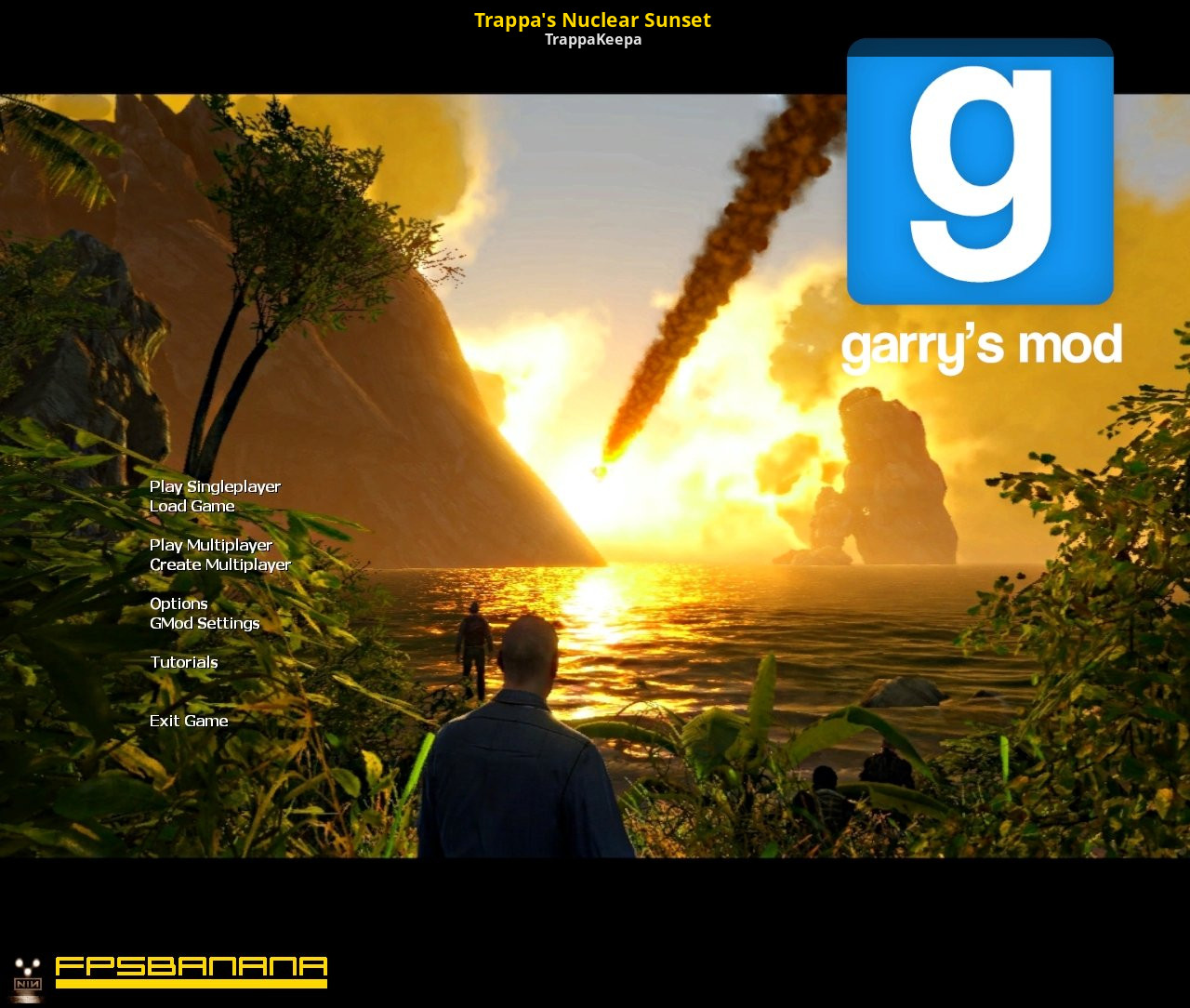Open the Load Game menu entry
The height and width of the screenshot is (1008, 1190).
click(x=192, y=506)
